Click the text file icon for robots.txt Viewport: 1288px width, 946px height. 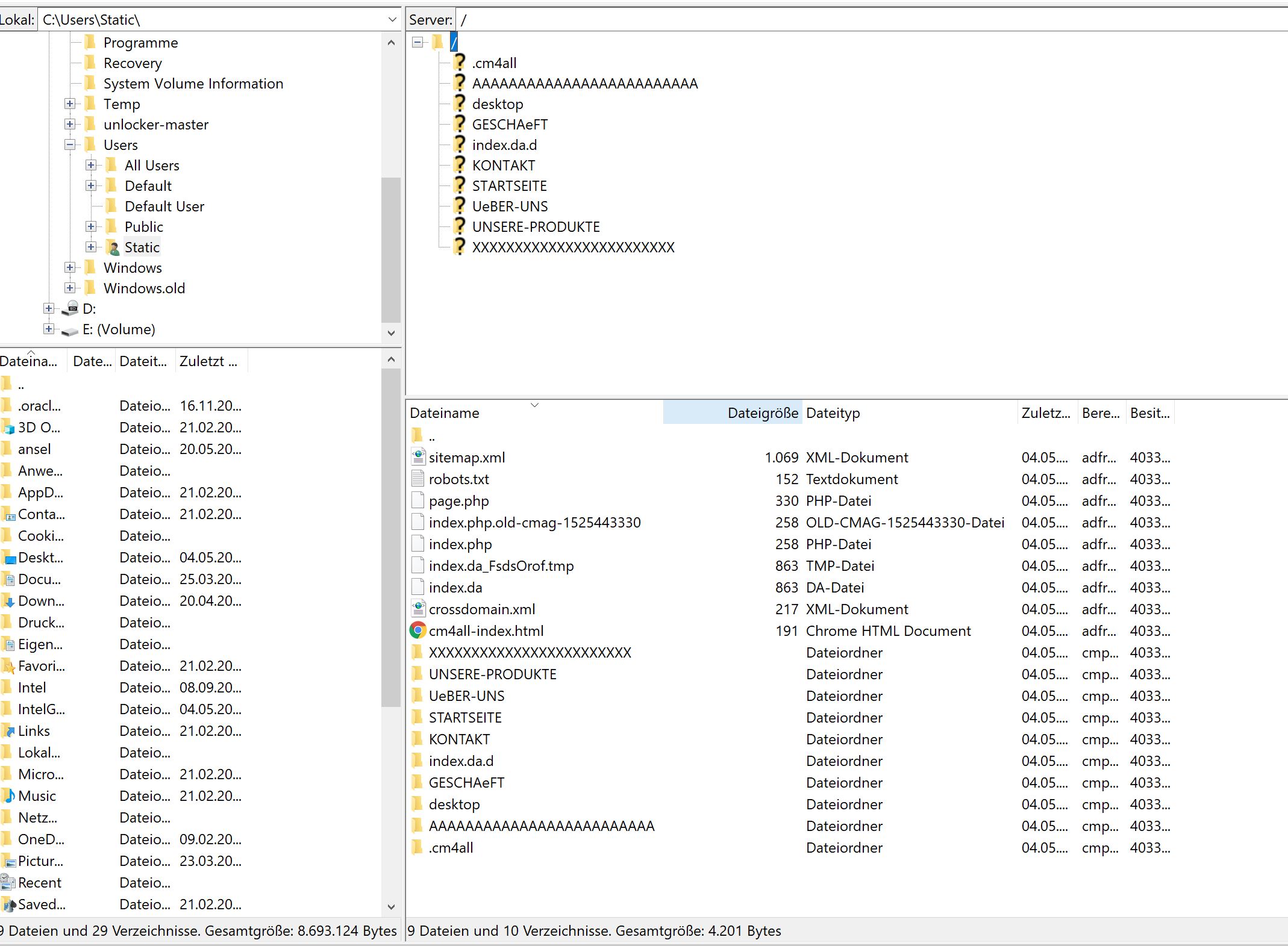coord(417,479)
